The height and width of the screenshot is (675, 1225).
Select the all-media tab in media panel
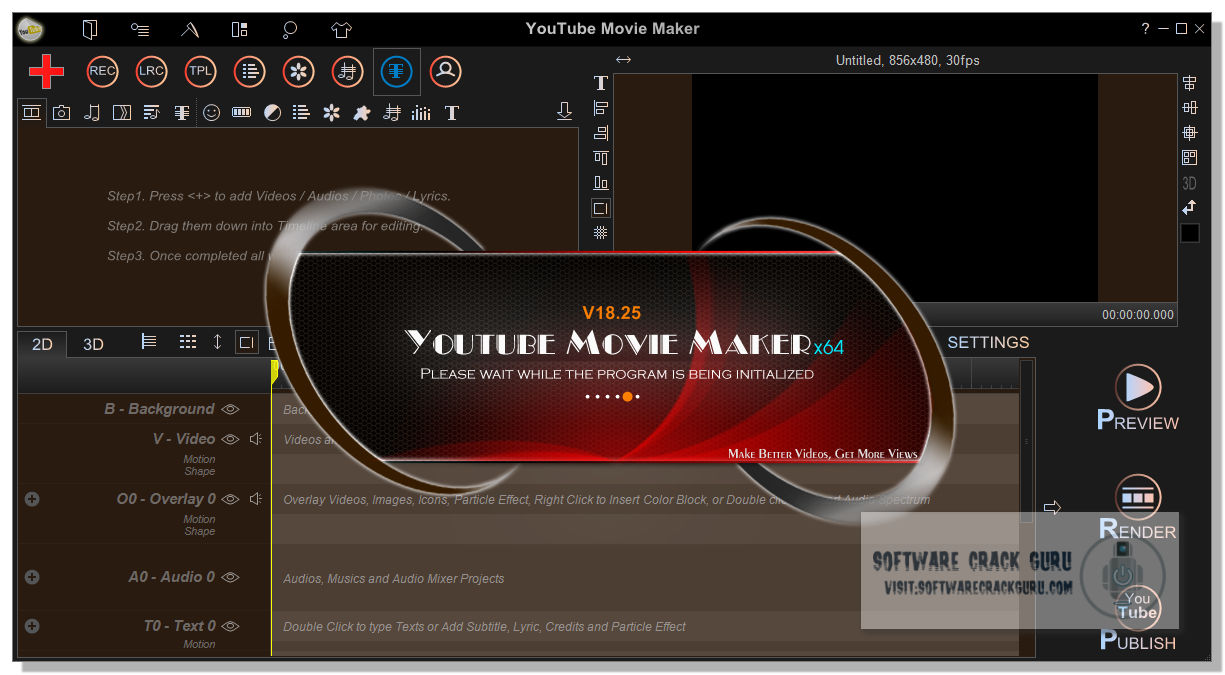[32, 112]
